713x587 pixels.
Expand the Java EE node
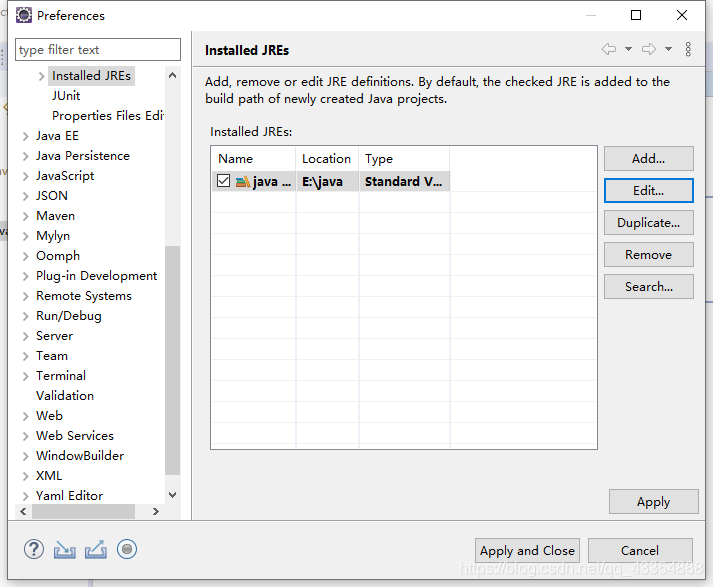(25, 136)
